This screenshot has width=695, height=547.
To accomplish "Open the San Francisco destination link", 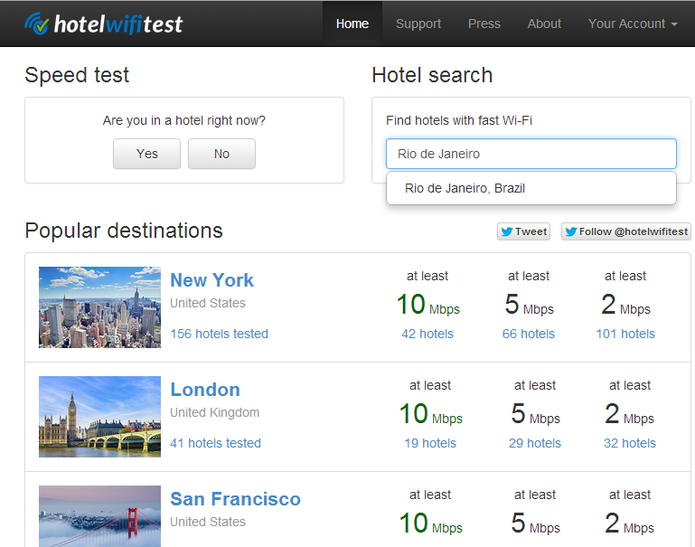I will (235, 499).
